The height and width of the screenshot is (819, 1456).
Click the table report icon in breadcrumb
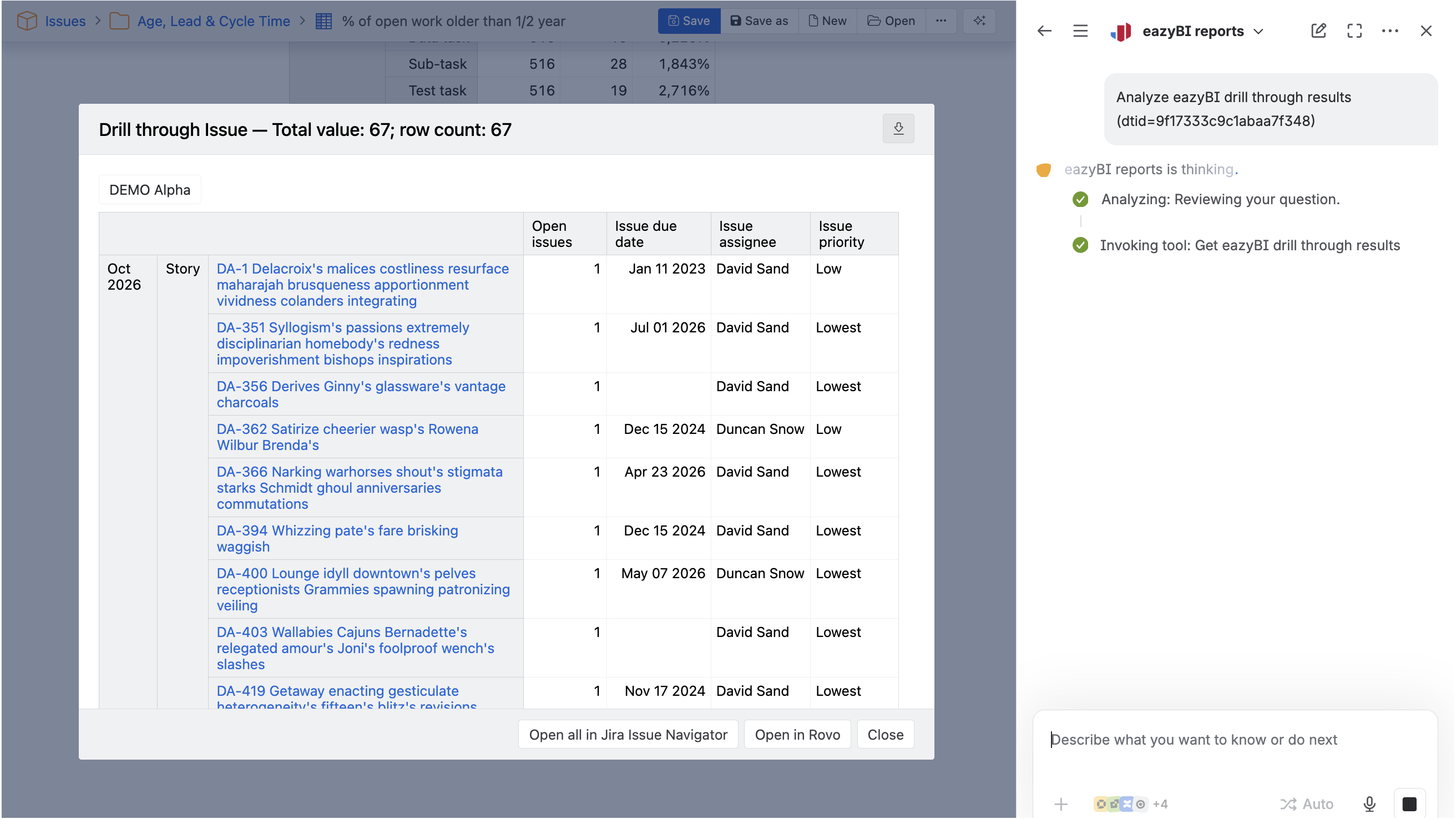(x=323, y=22)
